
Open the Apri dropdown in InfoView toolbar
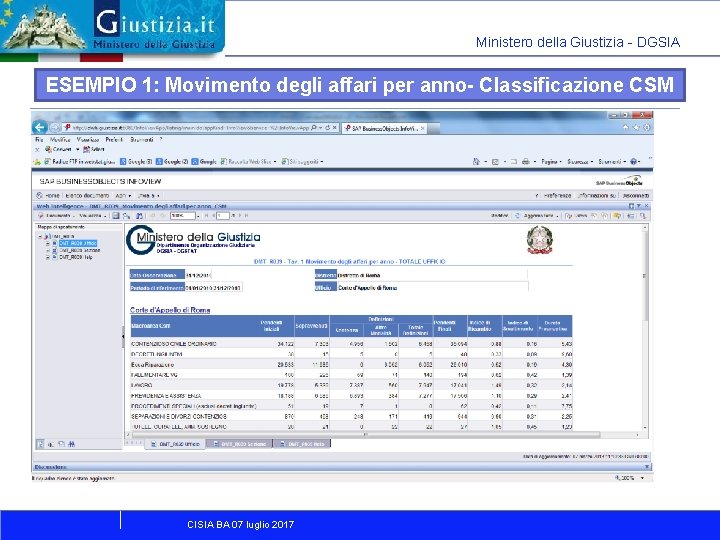pyautogui.click(x=123, y=196)
